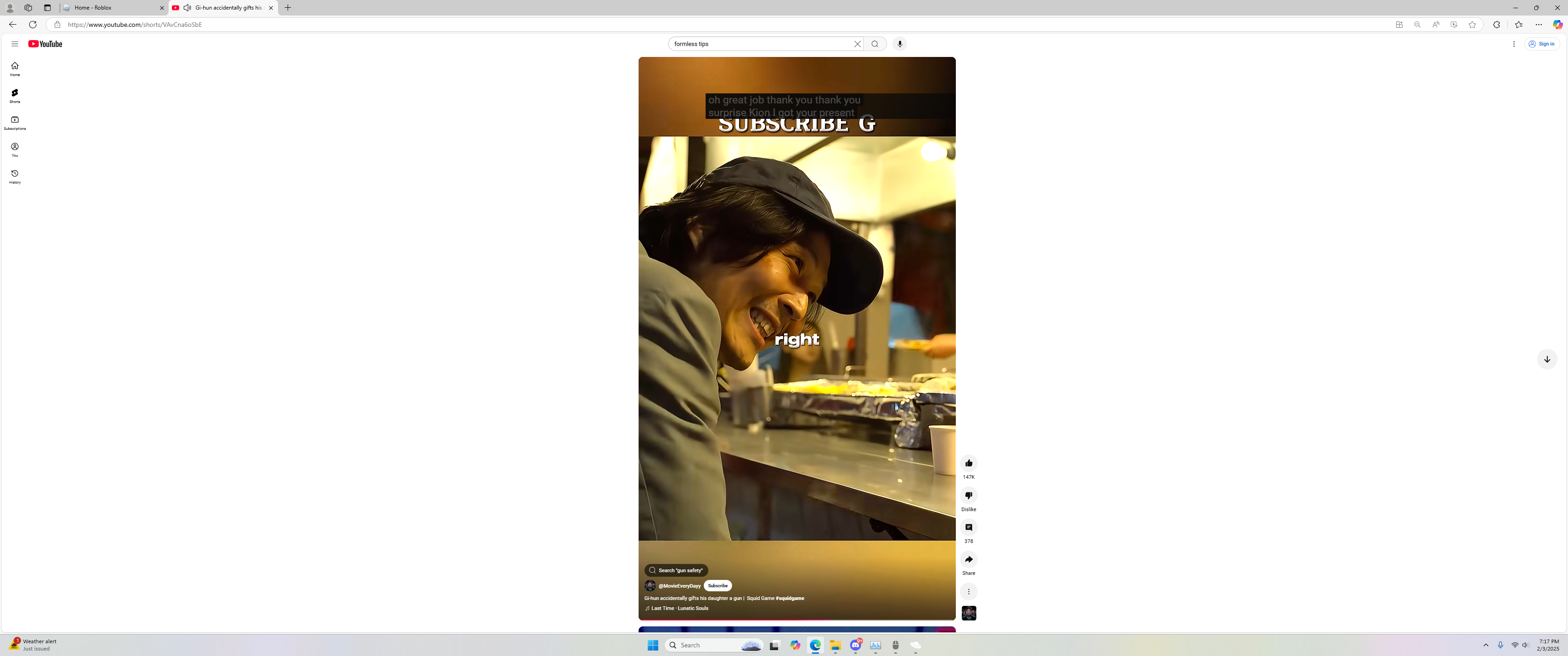Open Discord from the taskbar
The height and width of the screenshot is (656, 1568).
click(x=856, y=645)
